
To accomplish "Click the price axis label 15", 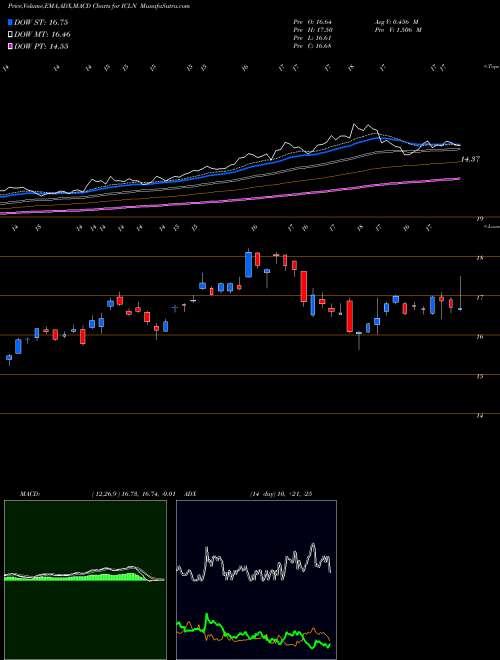I will point(479,376).
